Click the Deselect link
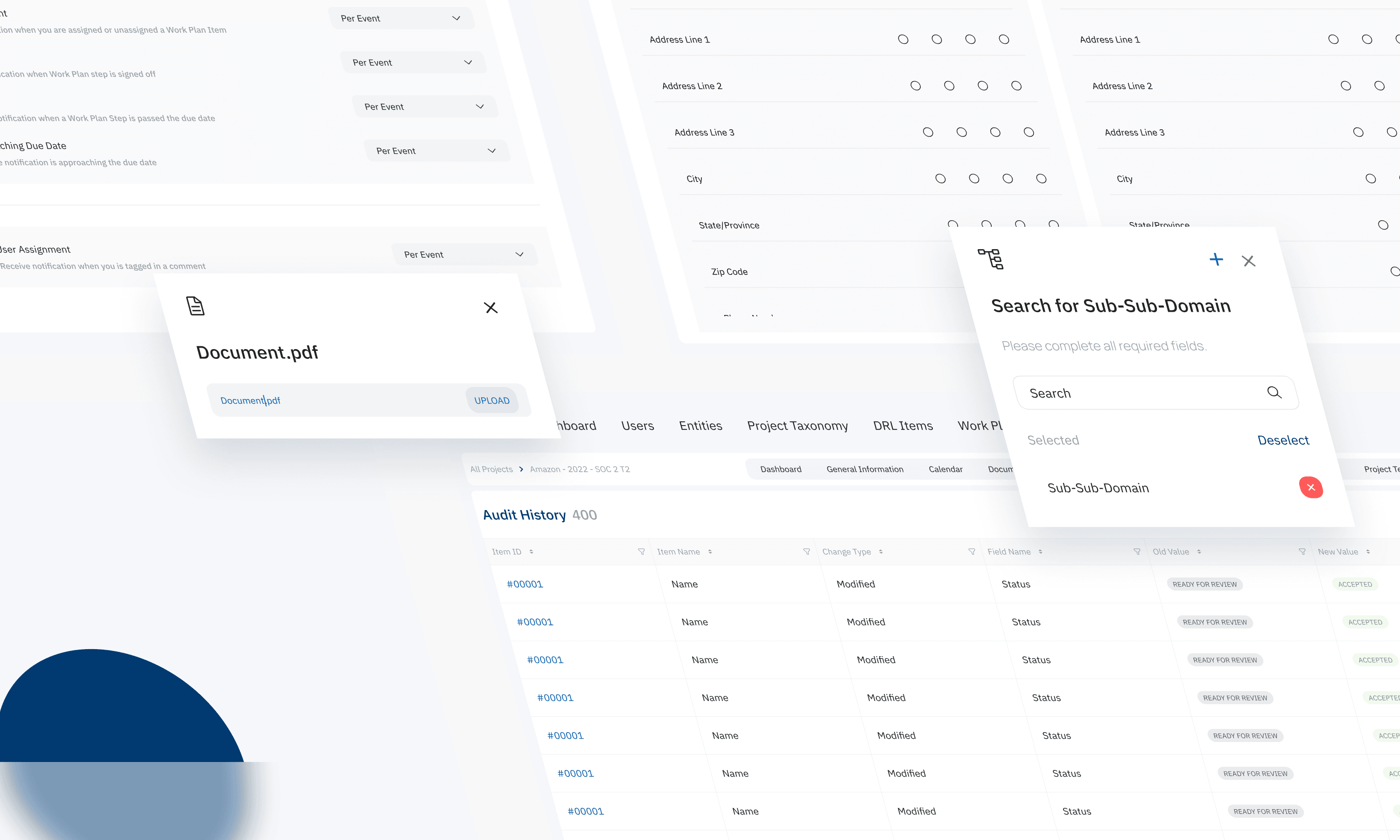This screenshot has width=1400, height=840. point(1283,441)
